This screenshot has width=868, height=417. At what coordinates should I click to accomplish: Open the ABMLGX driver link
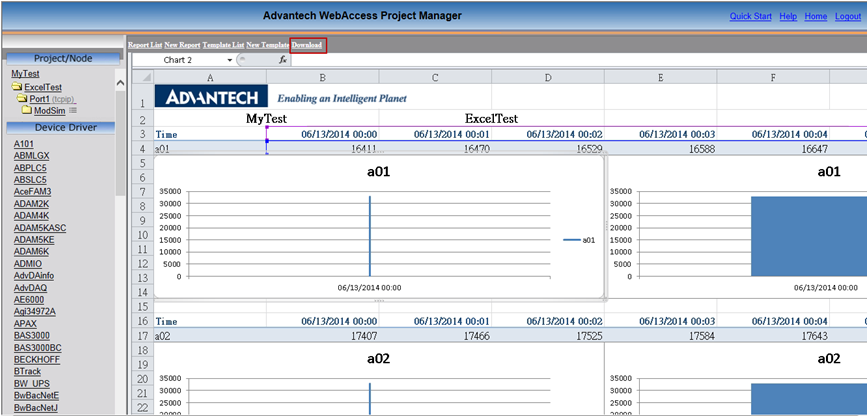[32, 156]
